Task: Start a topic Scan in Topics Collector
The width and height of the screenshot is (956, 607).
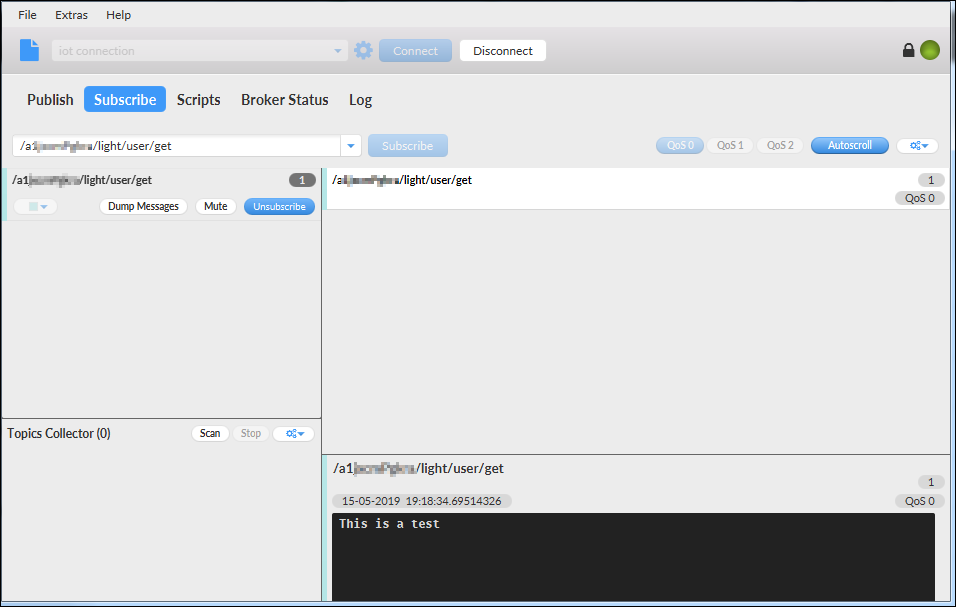Action: (209, 433)
